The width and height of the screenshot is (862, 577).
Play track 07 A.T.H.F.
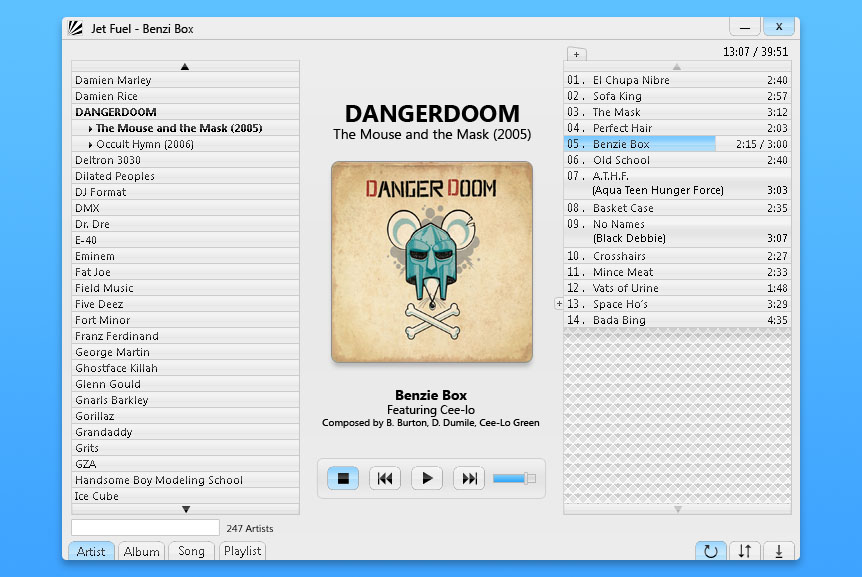point(677,184)
